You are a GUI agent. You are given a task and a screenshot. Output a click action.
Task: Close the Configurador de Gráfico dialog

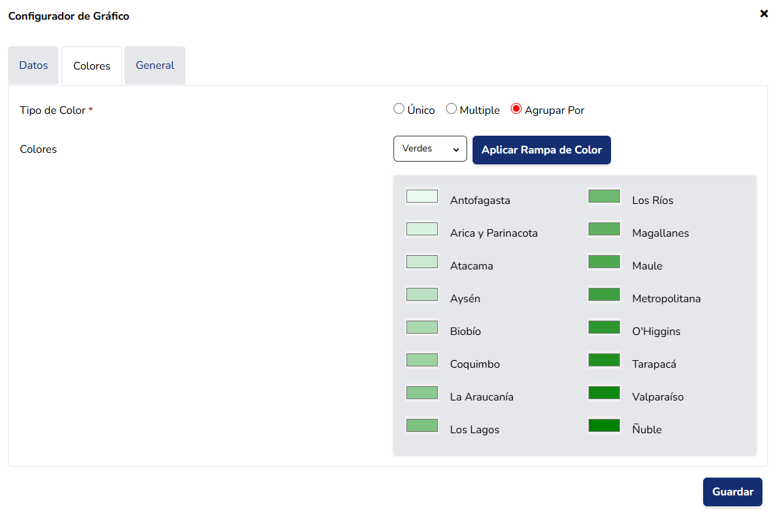pyautogui.click(x=764, y=14)
